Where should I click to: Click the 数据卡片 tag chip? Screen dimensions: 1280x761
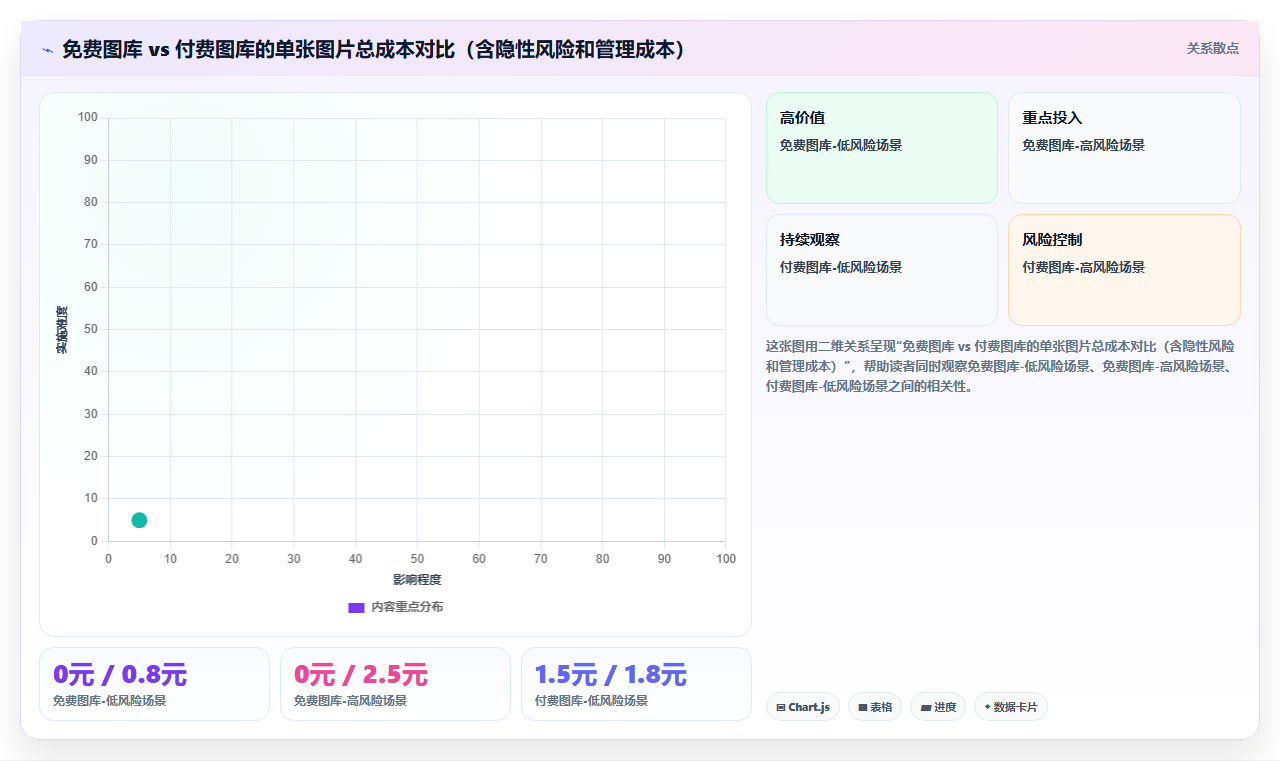pyautogui.click(x=1011, y=707)
